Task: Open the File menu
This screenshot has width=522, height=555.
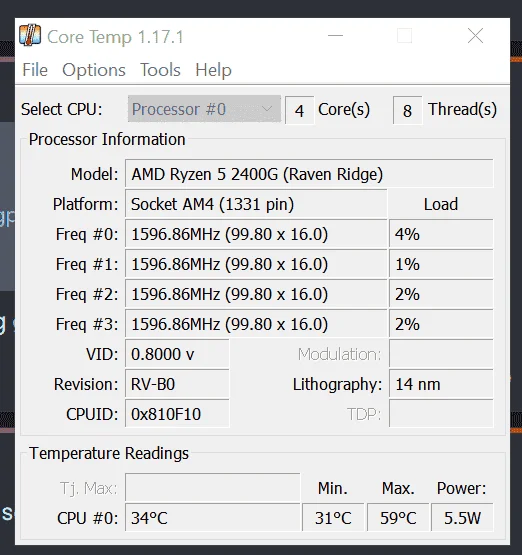Action: pyautogui.click(x=35, y=70)
